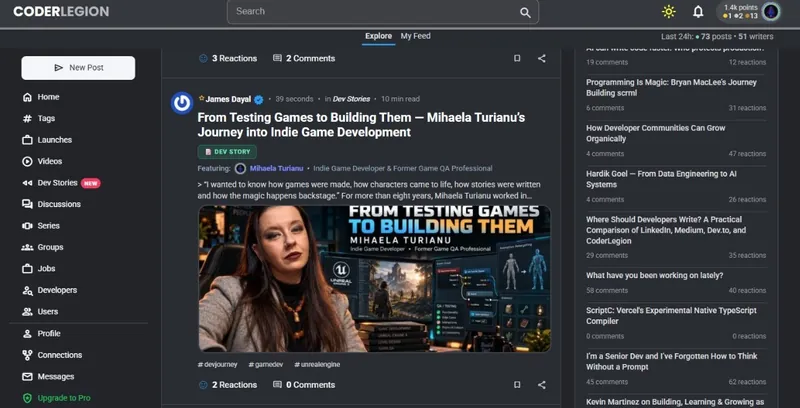This screenshot has width=800, height=408.
Task: Open the notifications bell
Action: coord(698,12)
